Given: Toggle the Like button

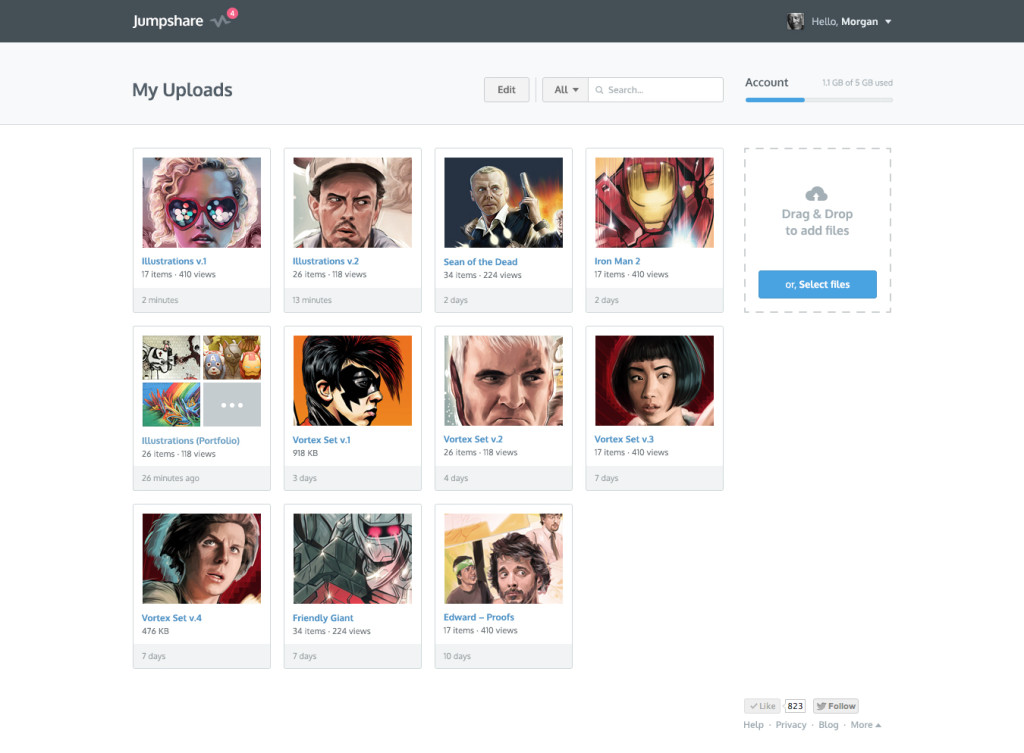Looking at the screenshot, I should point(761,704).
